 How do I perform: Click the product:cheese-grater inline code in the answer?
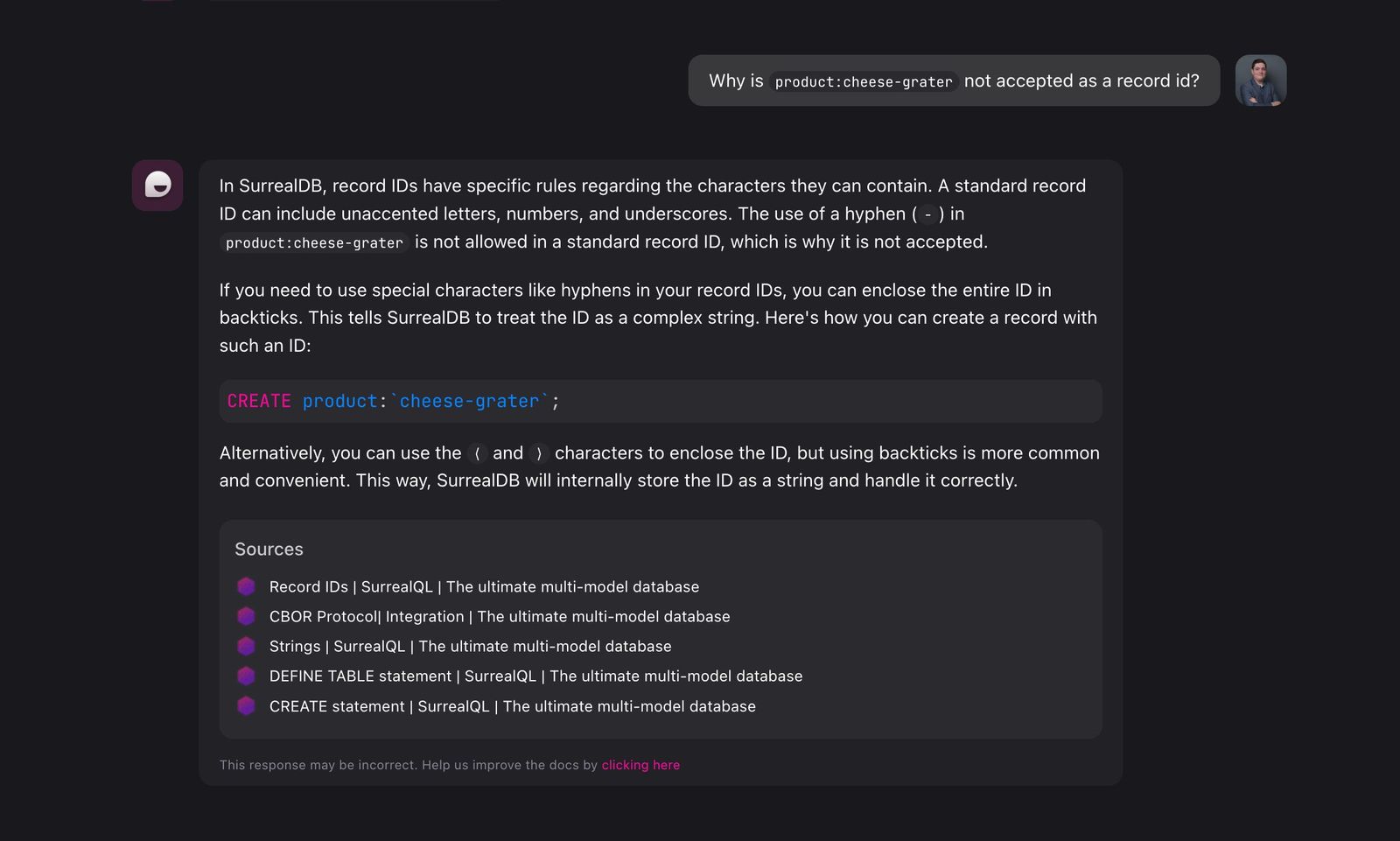click(314, 242)
